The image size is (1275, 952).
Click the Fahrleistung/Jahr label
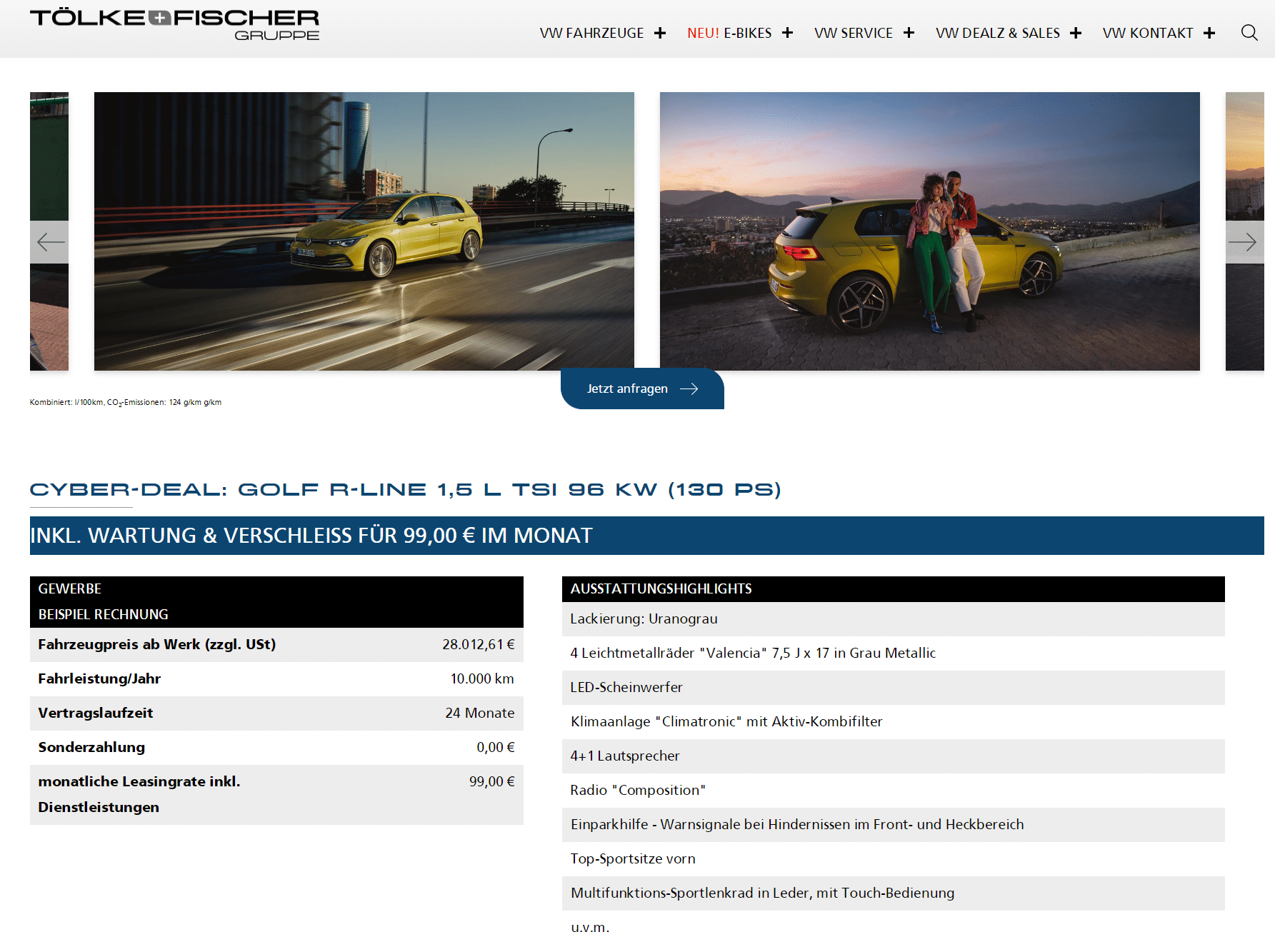click(x=99, y=678)
